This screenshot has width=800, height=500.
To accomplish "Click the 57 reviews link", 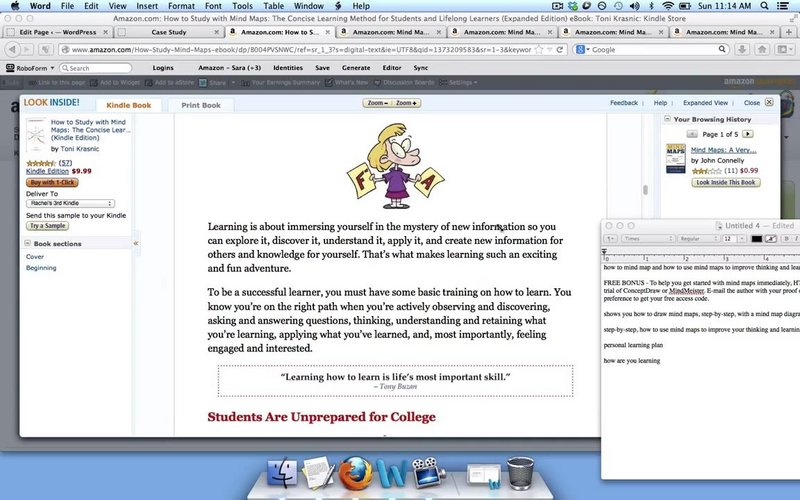I will click(65, 163).
